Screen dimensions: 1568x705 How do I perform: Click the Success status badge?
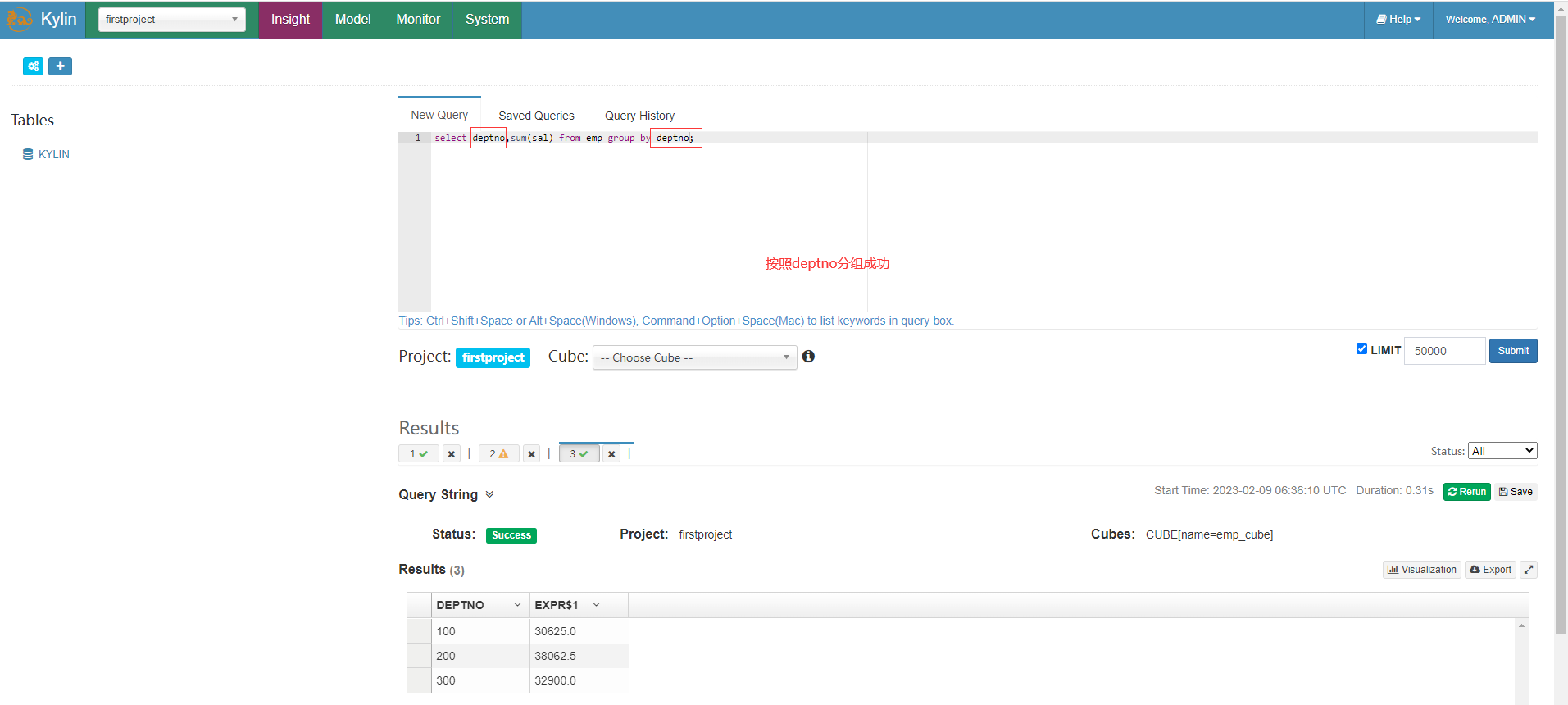(511, 535)
